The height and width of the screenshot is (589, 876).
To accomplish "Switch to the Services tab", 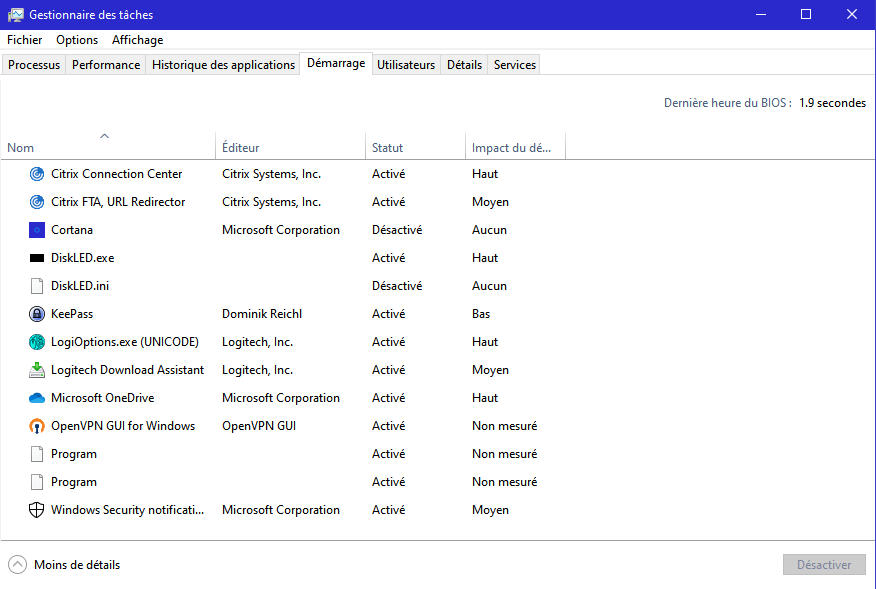I will 515,64.
